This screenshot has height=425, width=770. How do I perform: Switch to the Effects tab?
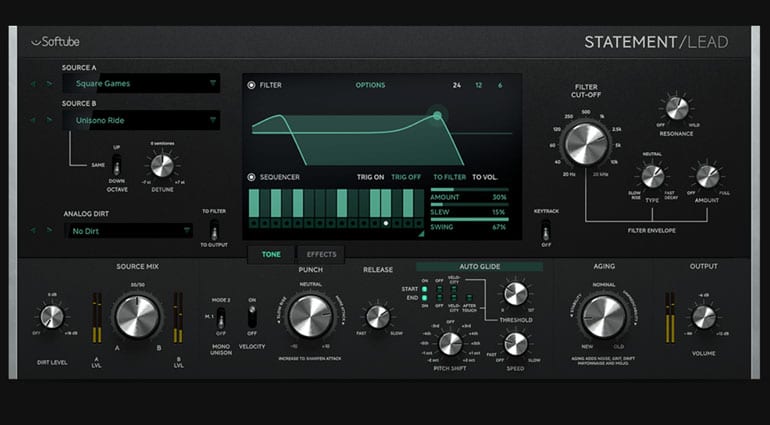tap(321, 254)
